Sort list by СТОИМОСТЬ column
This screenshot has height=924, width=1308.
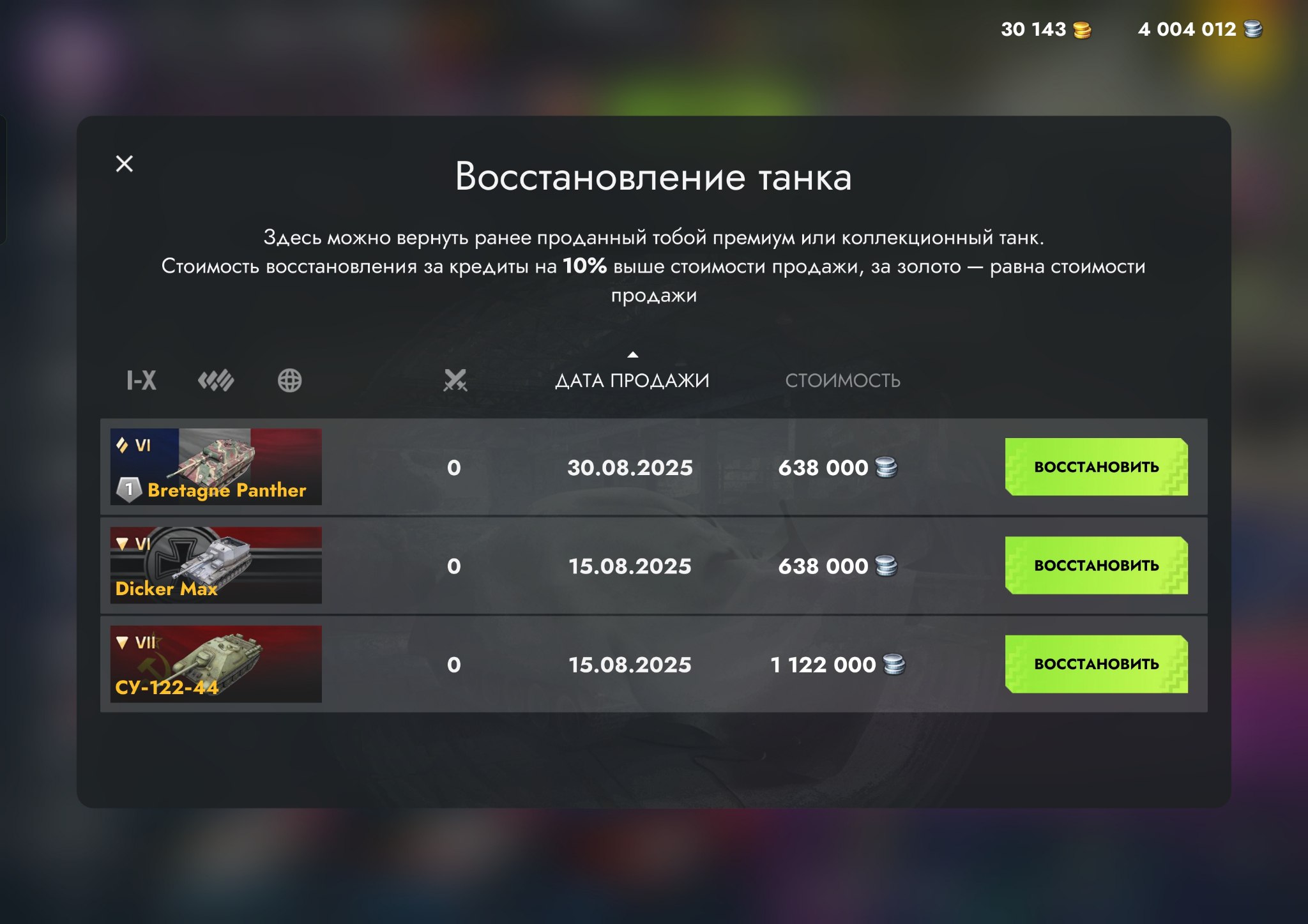point(843,381)
